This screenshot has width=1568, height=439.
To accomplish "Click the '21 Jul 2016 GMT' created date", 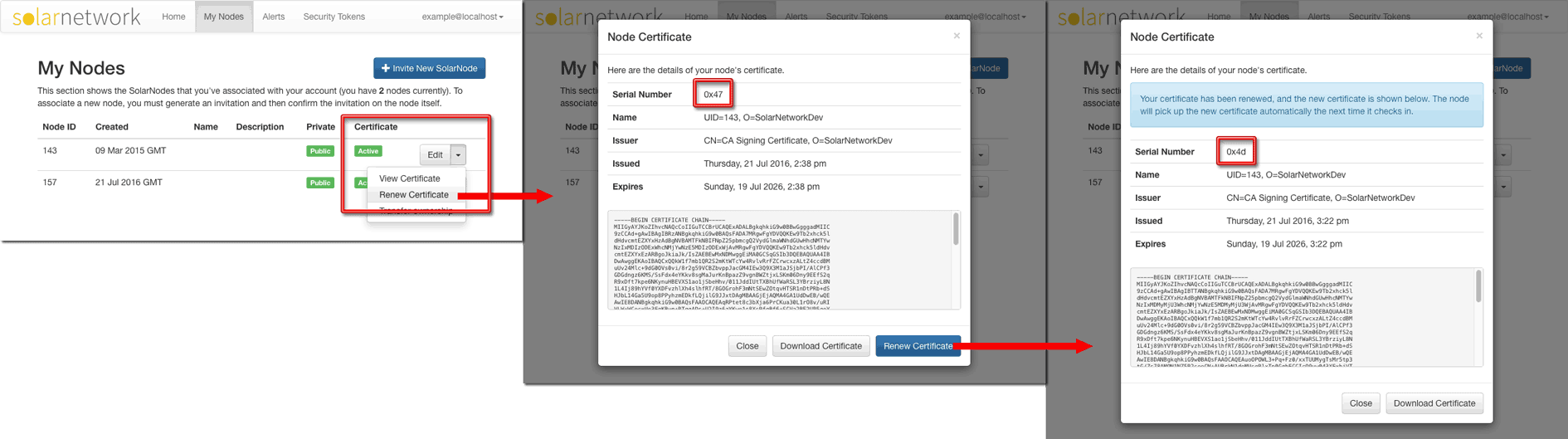I will tap(129, 182).
